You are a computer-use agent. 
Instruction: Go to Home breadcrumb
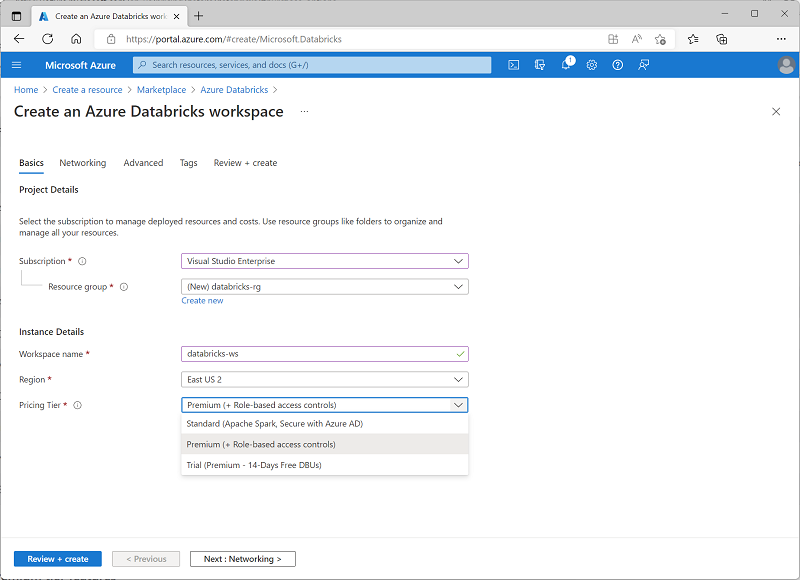(x=26, y=90)
